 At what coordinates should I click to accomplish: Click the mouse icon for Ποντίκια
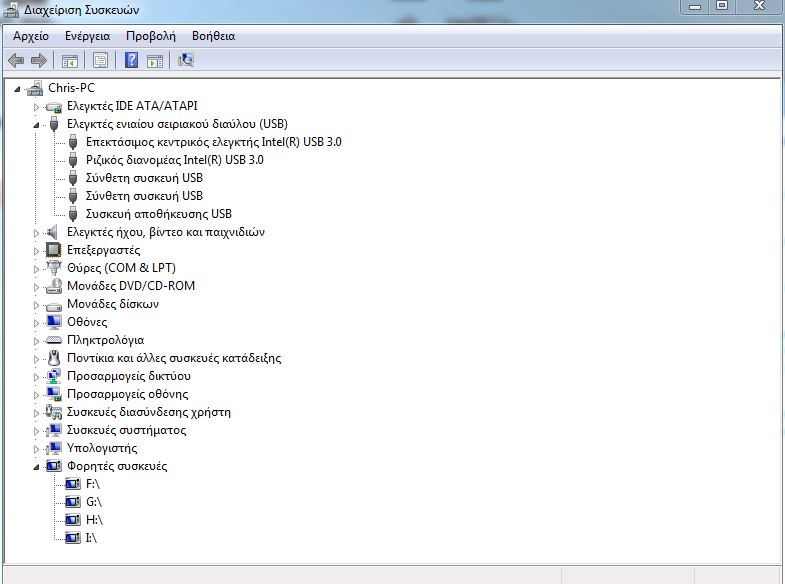point(54,358)
